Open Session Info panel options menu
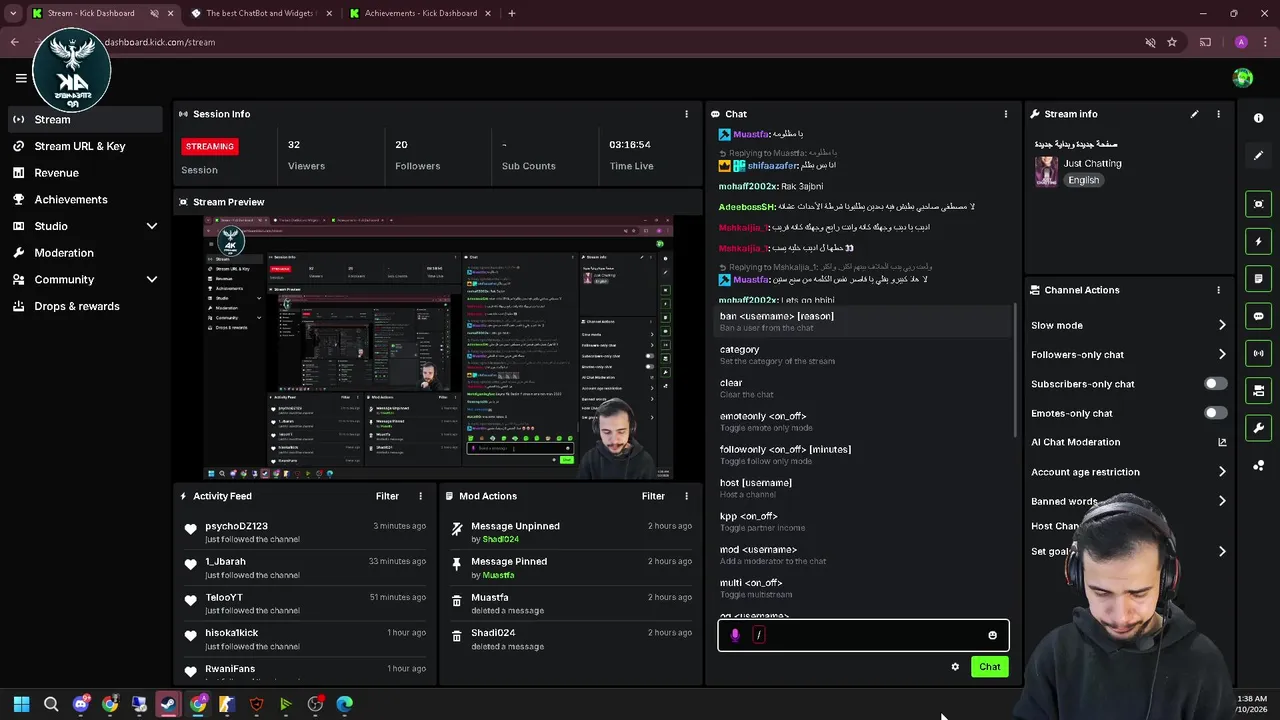This screenshot has height=720, width=1280. (x=686, y=114)
